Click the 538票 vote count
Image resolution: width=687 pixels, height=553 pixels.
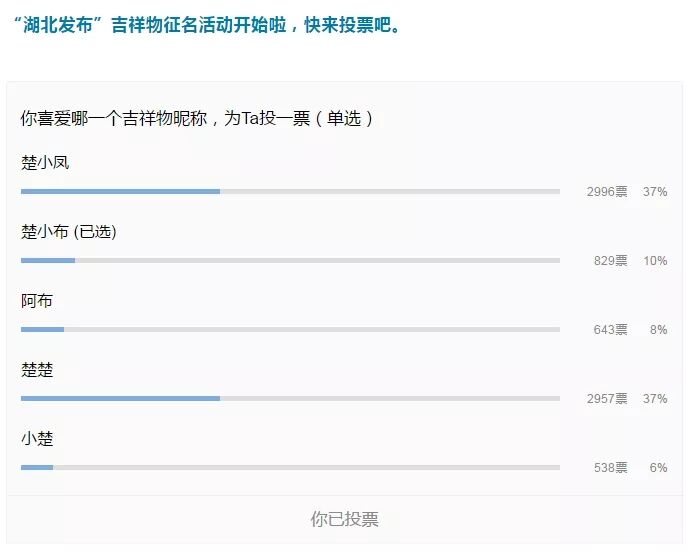(x=610, y=468)
